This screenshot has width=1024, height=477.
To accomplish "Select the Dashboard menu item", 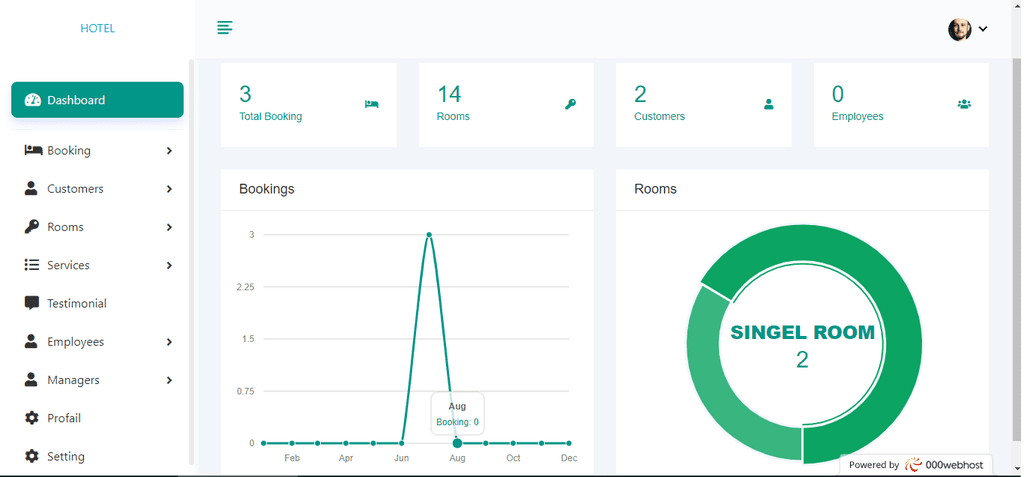I will click(97, 100).
